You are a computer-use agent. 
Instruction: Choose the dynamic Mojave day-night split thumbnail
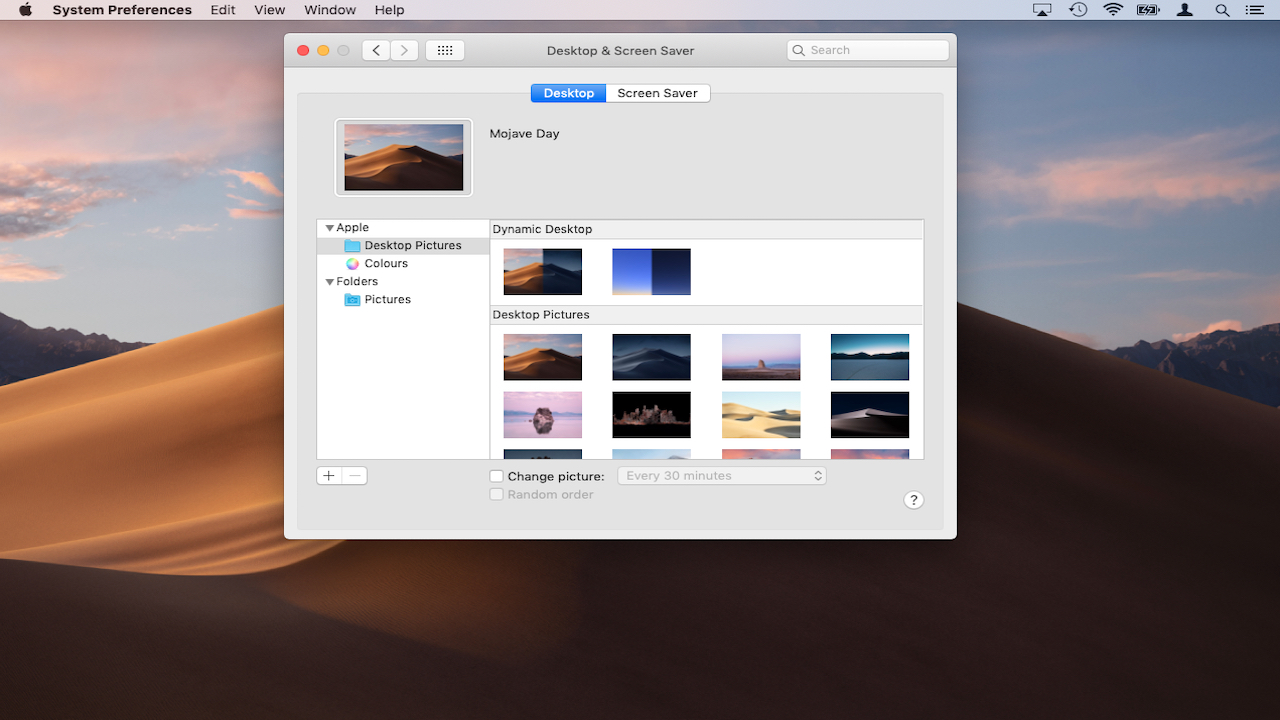[543, 272]
